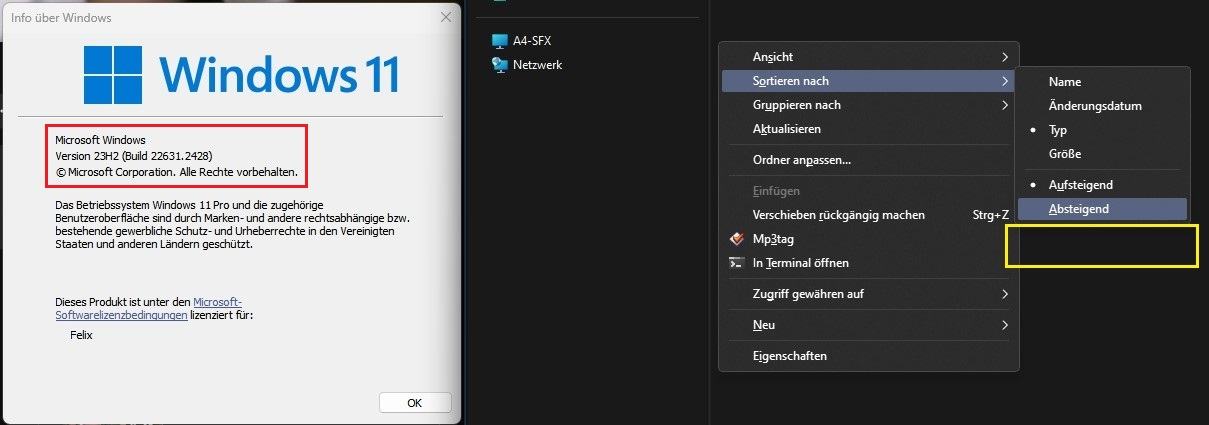Click the OK button in info dialog
Screen dimensions: 1209x425
coord(415,403)
